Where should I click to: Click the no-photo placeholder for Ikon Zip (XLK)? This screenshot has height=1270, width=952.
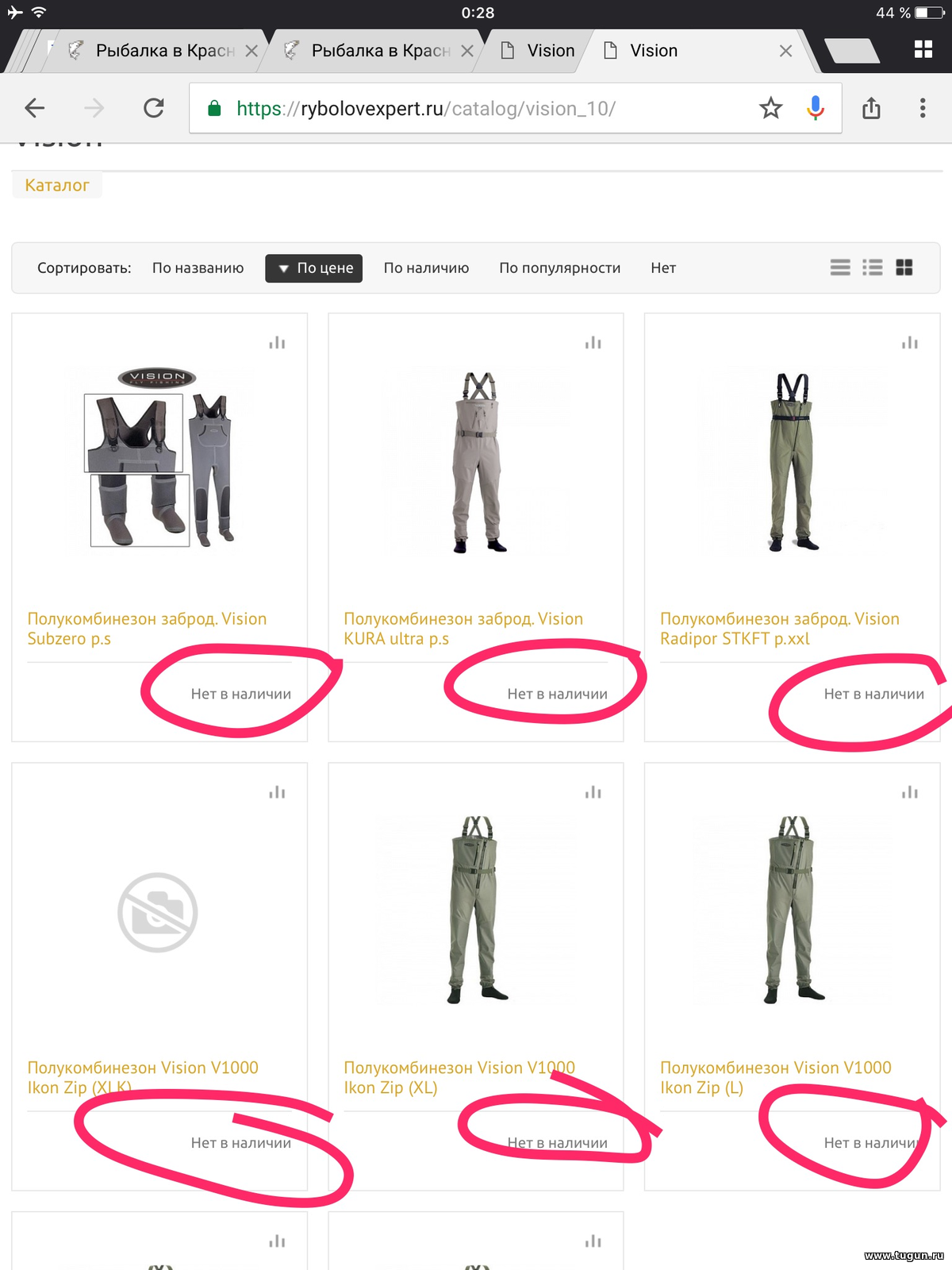(158, 912)
